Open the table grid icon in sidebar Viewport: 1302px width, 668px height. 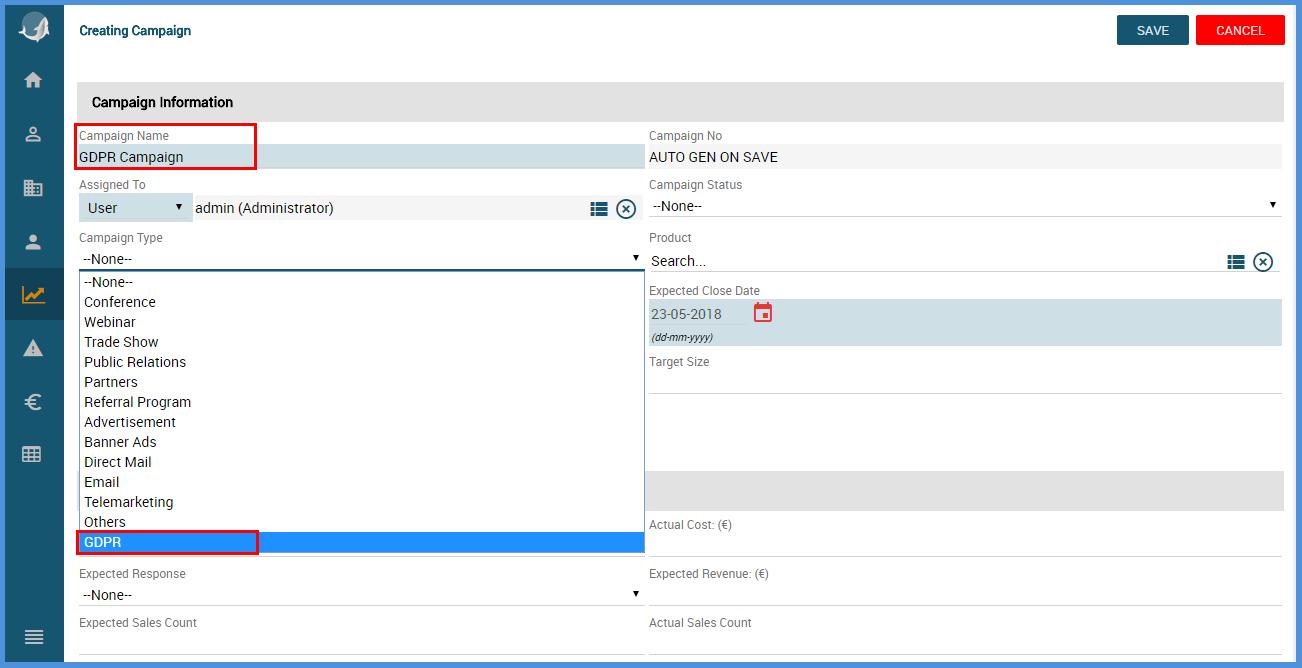point(32,454)
